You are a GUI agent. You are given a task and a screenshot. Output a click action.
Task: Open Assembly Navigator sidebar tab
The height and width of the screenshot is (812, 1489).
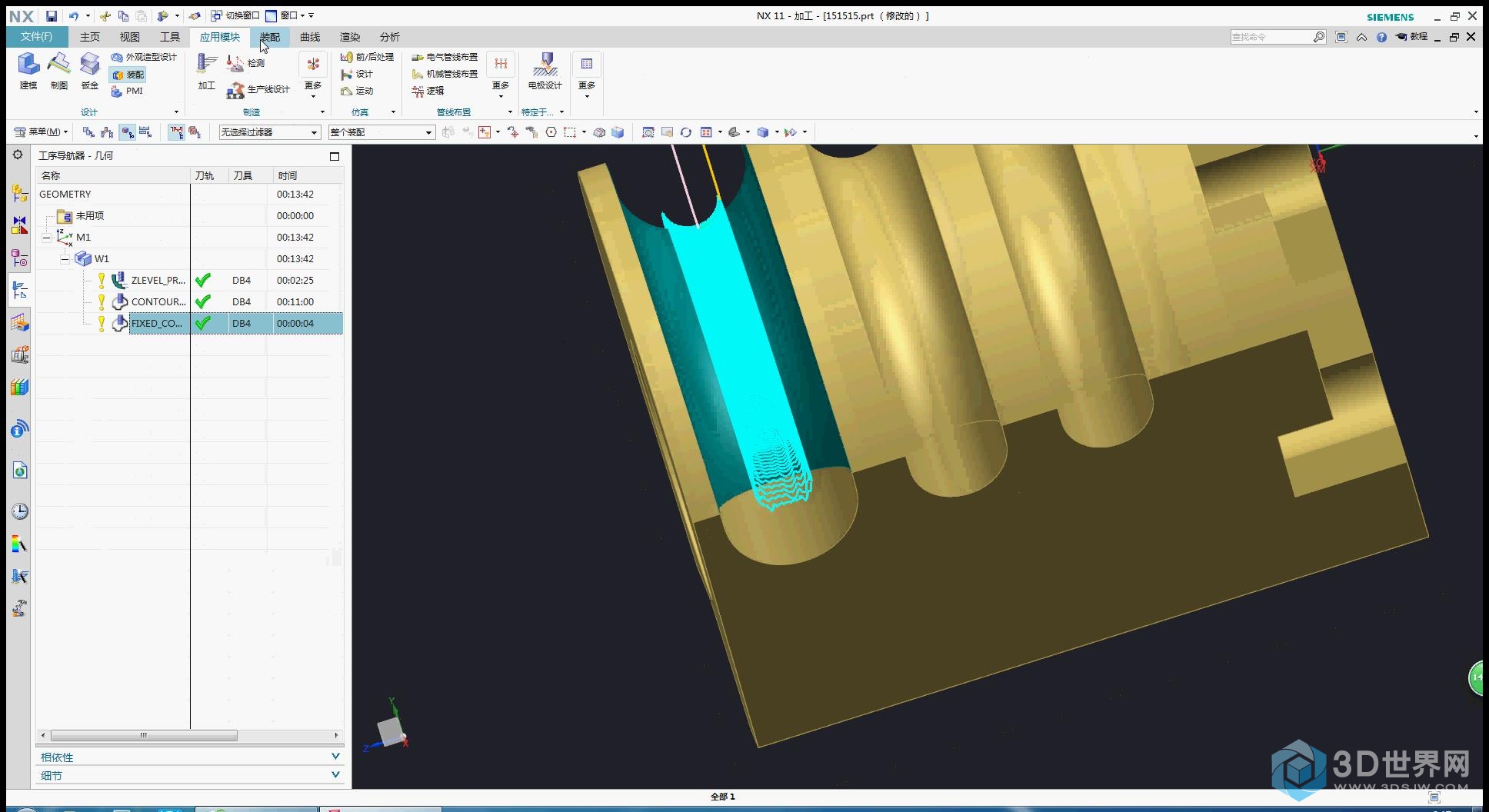[20, 193]
